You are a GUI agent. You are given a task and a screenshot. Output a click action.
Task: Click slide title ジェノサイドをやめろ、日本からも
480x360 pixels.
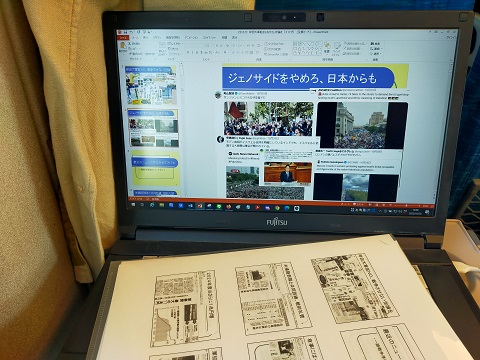[x=303, y=78]
